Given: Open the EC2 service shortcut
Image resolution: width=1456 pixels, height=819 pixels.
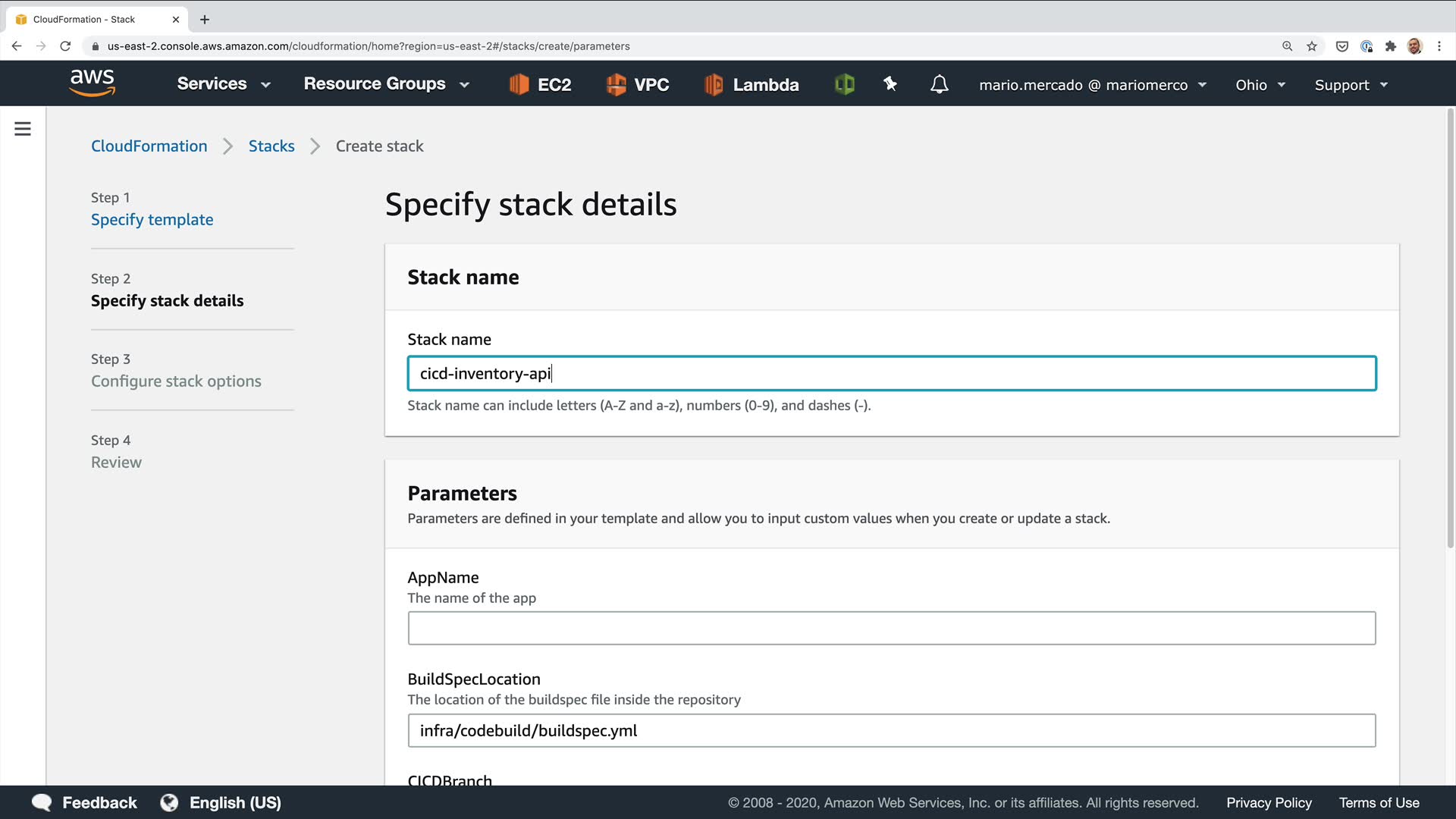Looking at the screenshot, I should (x=540, y=84).
